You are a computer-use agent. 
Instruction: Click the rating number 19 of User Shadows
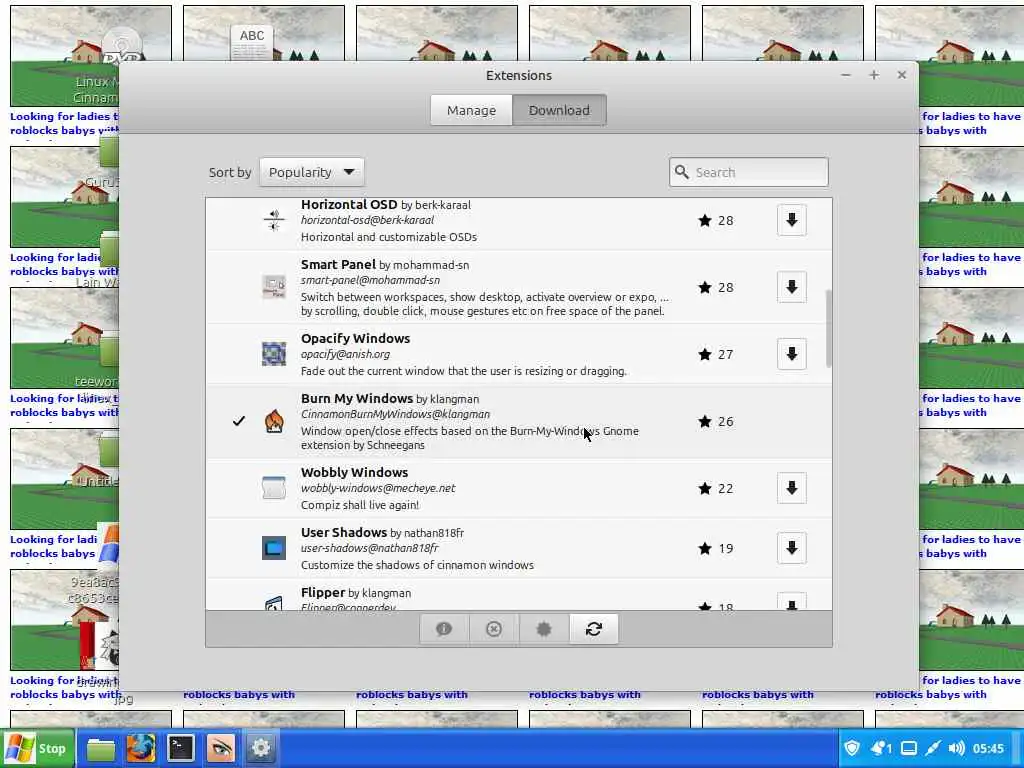pyautogui.click(x=726, y=548)
